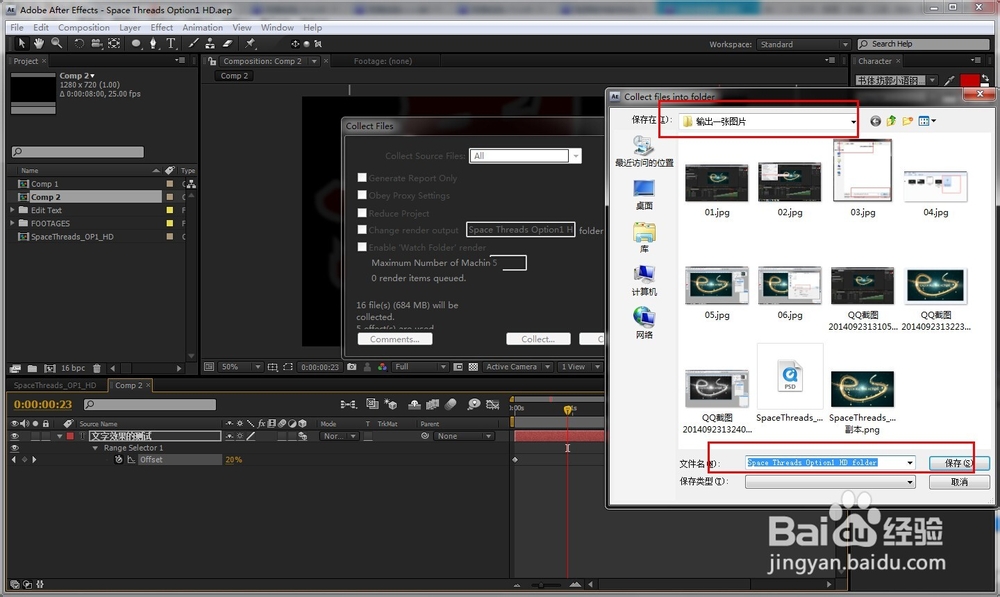The width and height of the screenshot is (1000, 597).
Task: Click the new folder icon in Project panel
Action: [32, 368]
